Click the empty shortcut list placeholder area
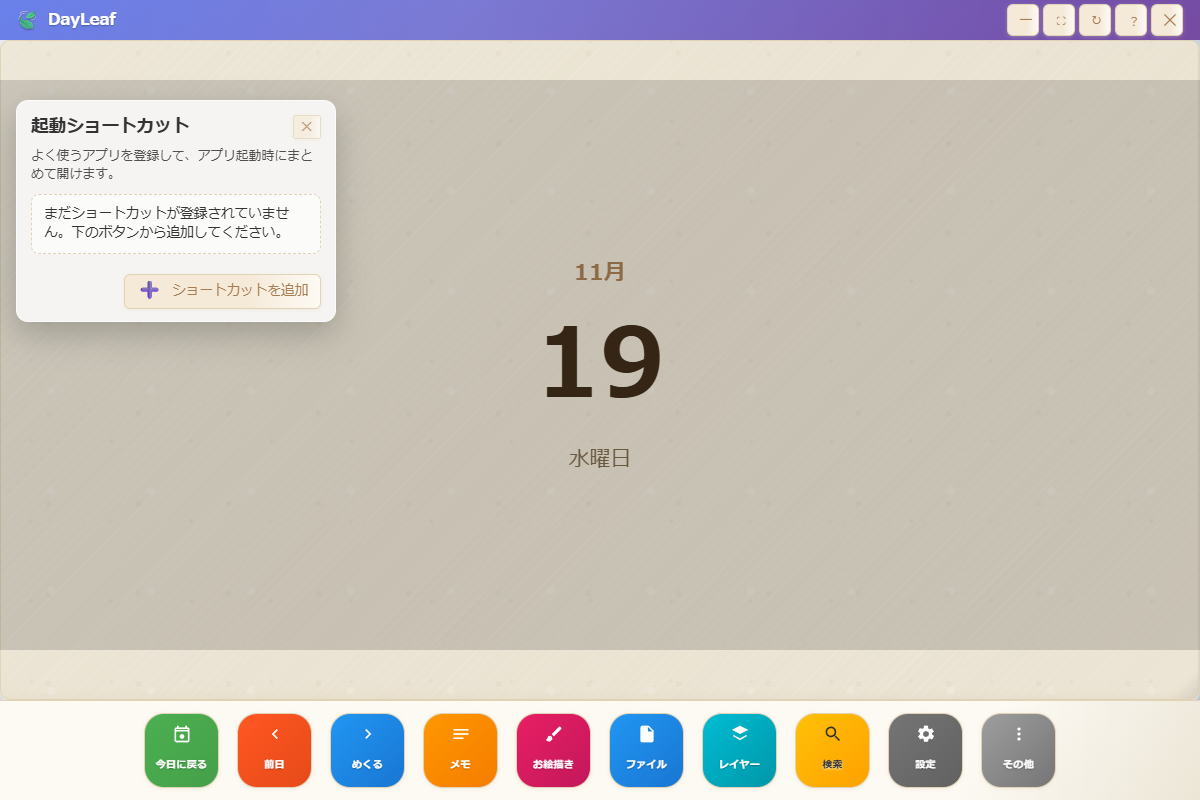This screenshot has width=1200, height=800. (175, 223)
